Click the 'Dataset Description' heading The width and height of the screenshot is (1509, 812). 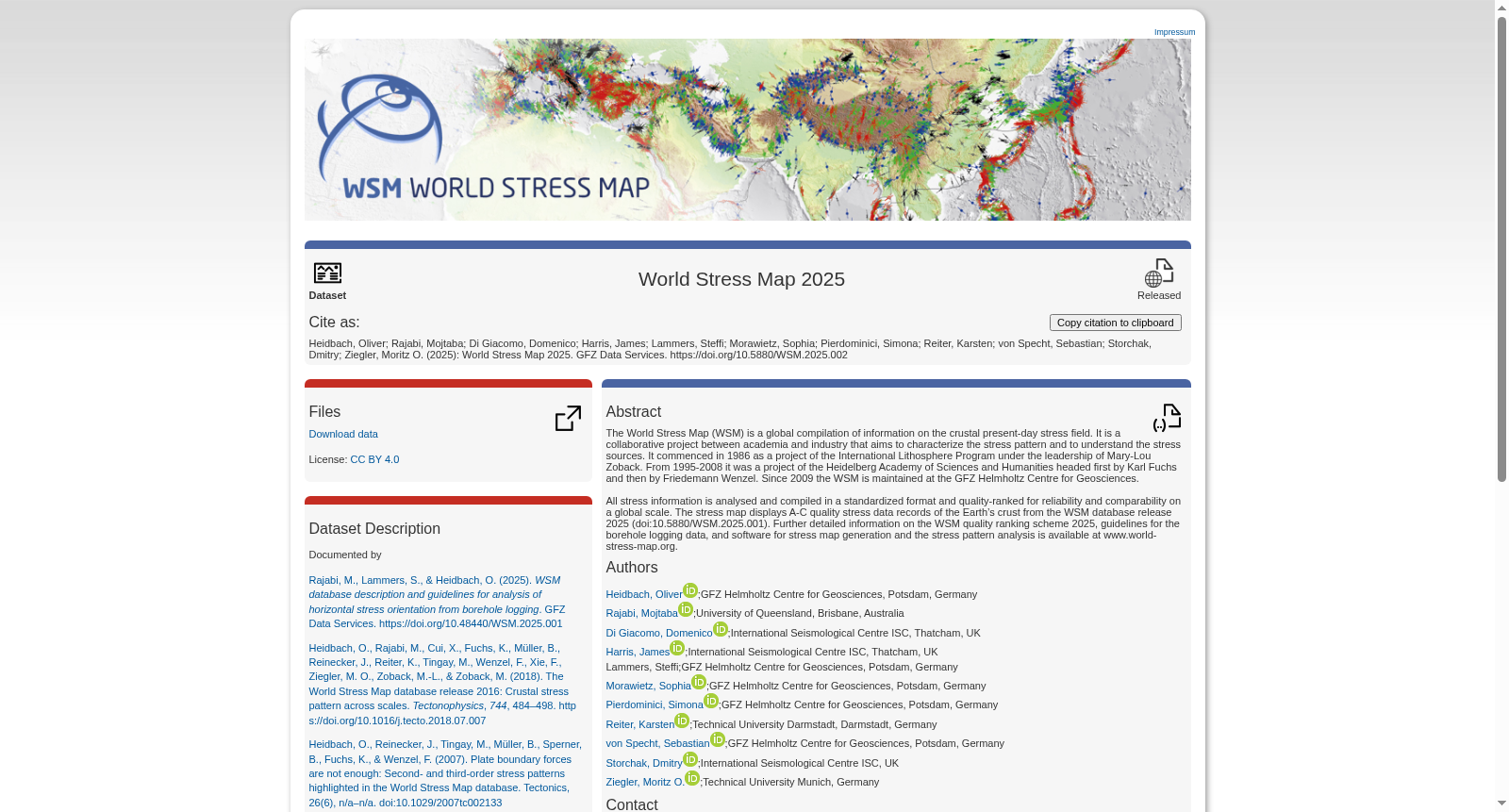(374, 529)
